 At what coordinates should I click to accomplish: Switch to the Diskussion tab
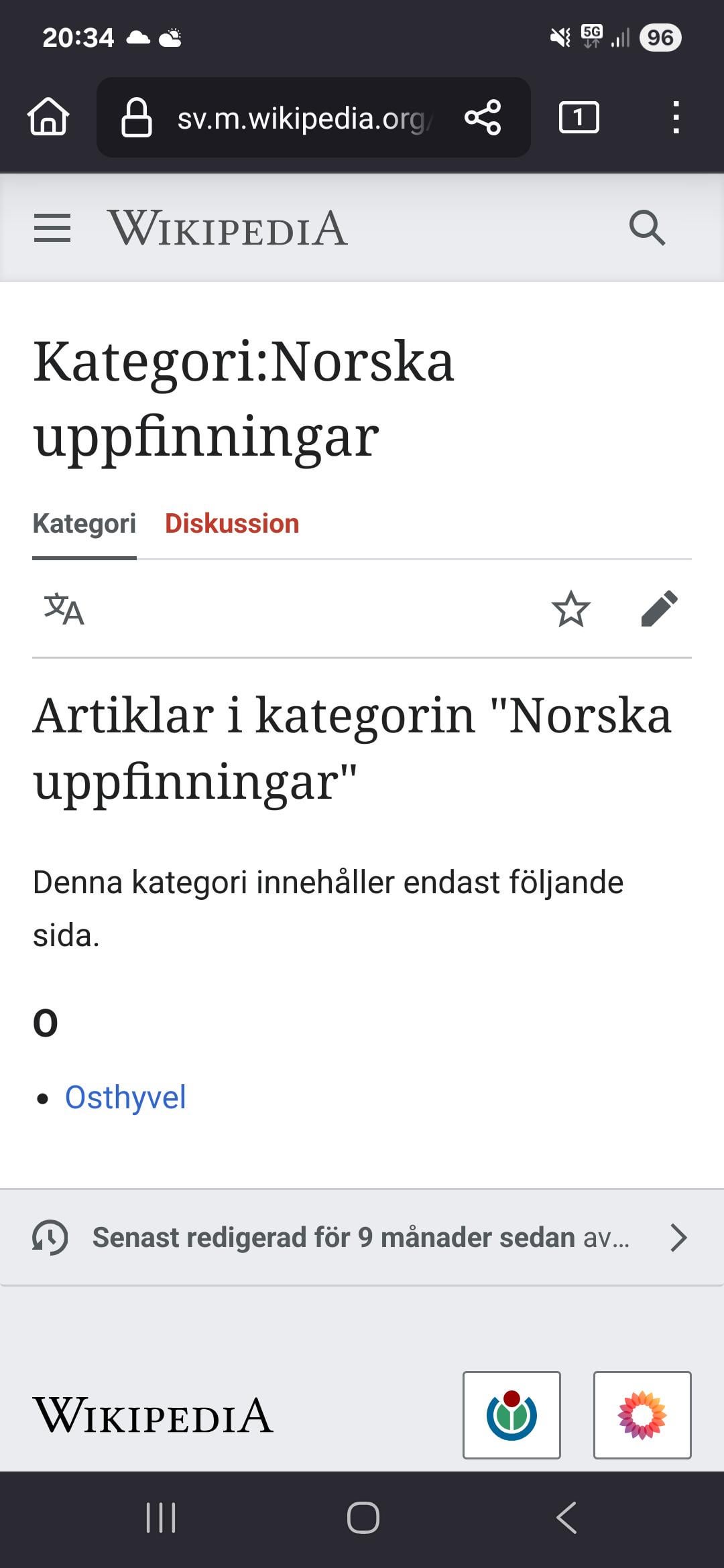point(232,523)
